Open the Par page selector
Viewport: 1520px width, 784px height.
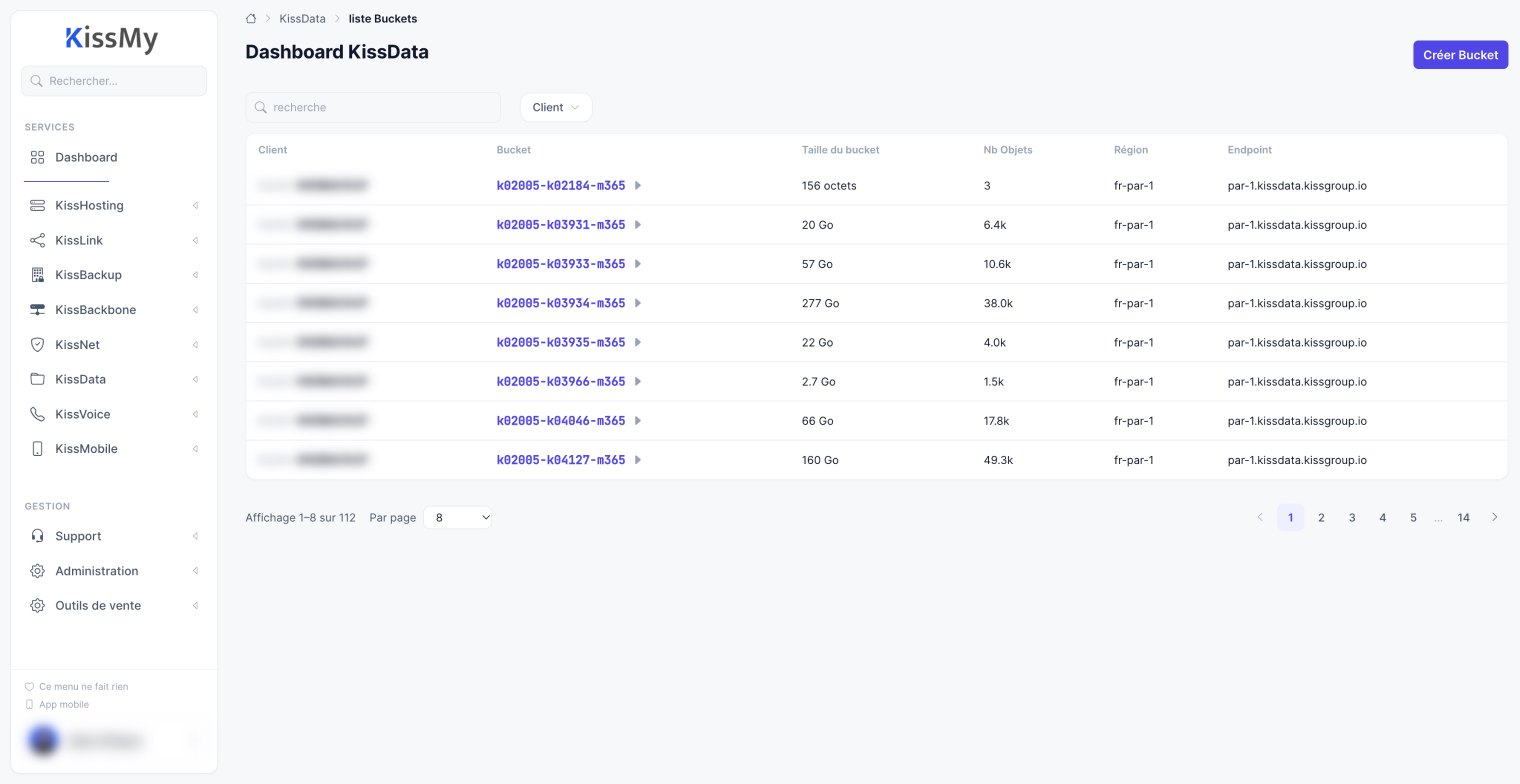coord(458,517)
